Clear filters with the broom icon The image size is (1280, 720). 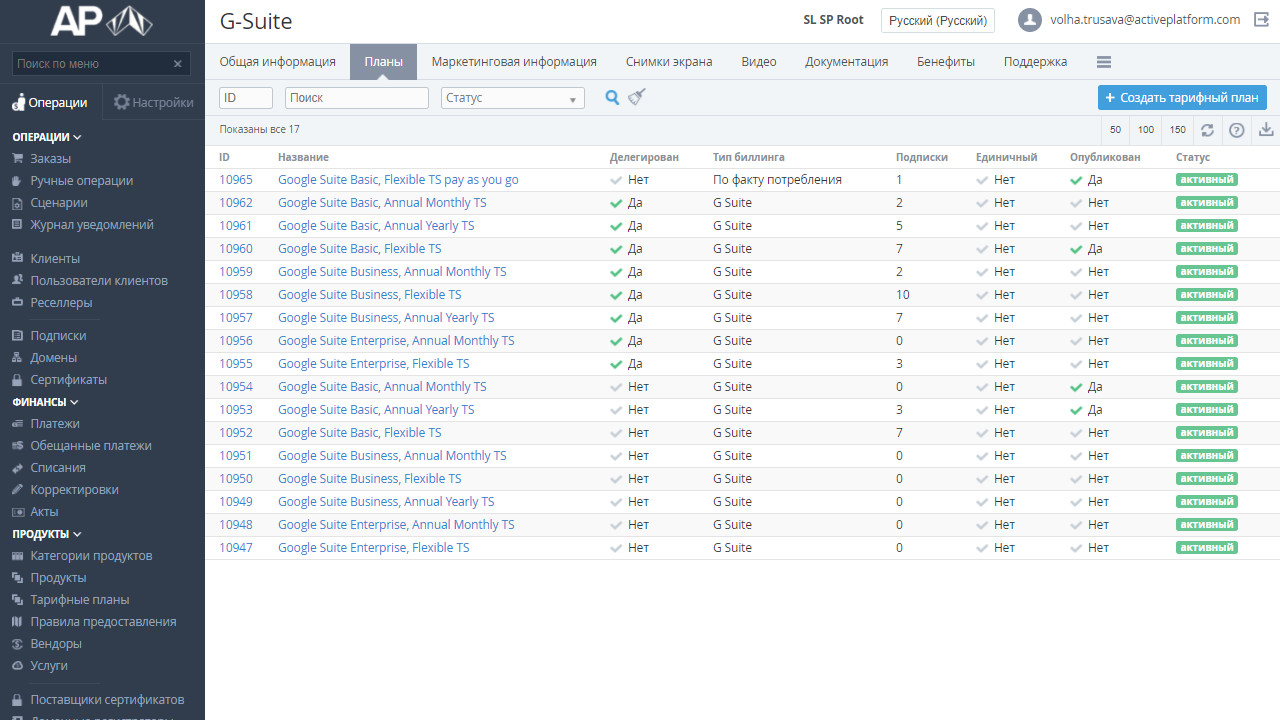coord(637,97)
